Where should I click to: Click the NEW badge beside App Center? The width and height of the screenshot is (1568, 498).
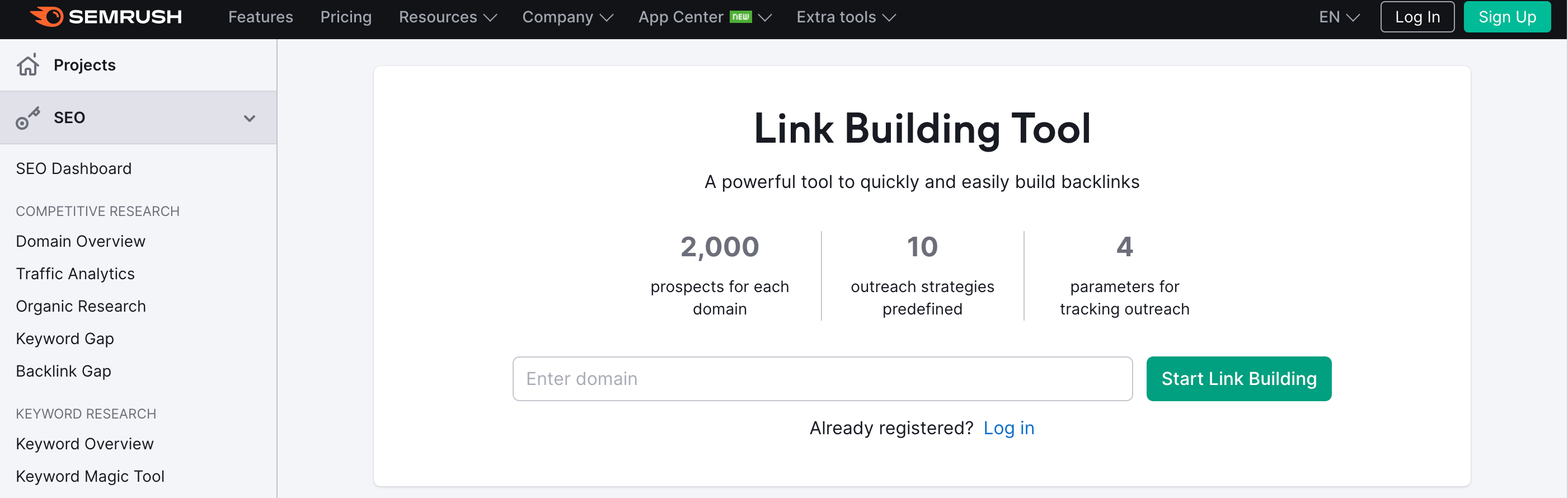pos(741,16)
